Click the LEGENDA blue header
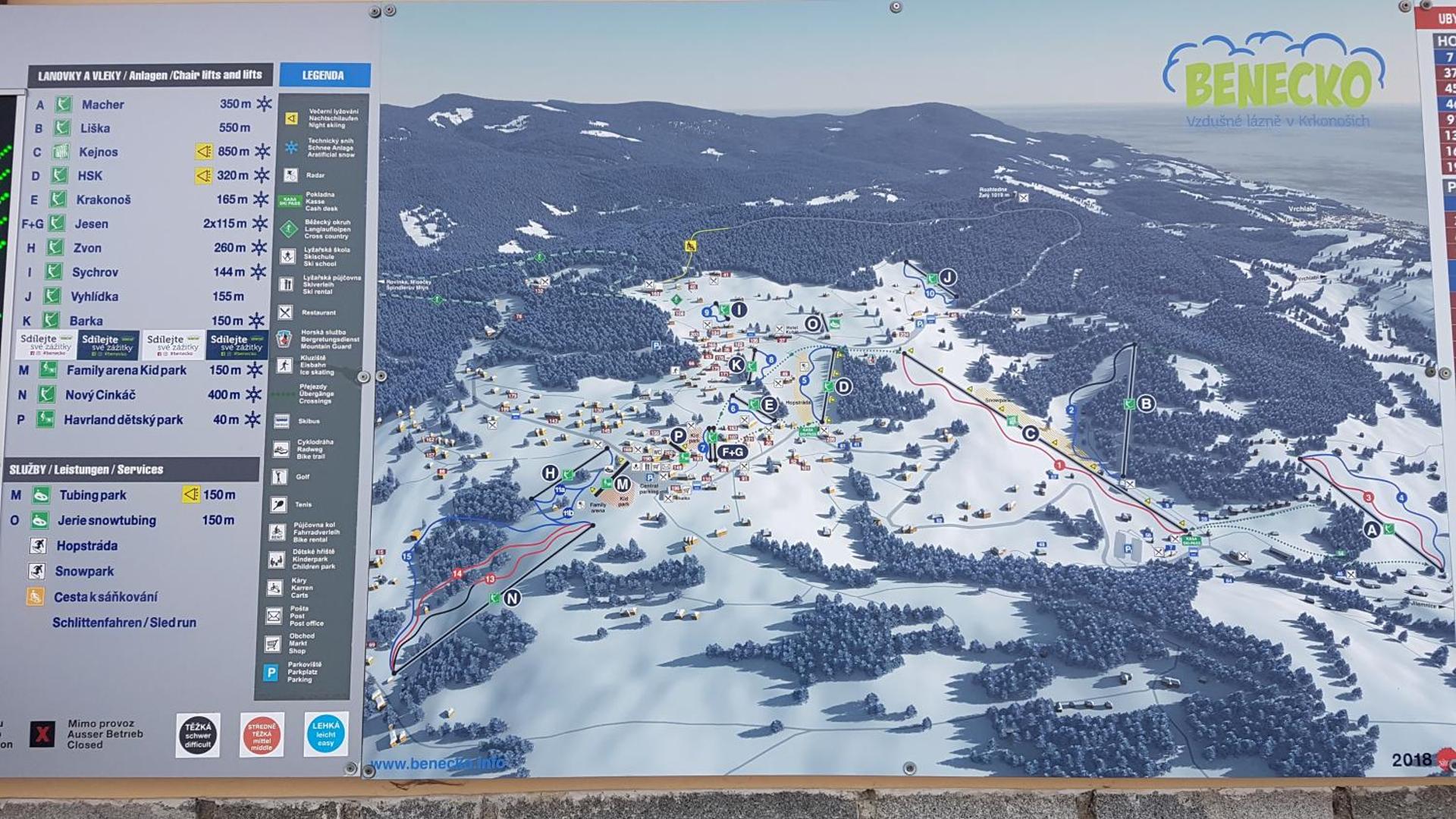Viewport: 1456px width, 819px height. 324,75
